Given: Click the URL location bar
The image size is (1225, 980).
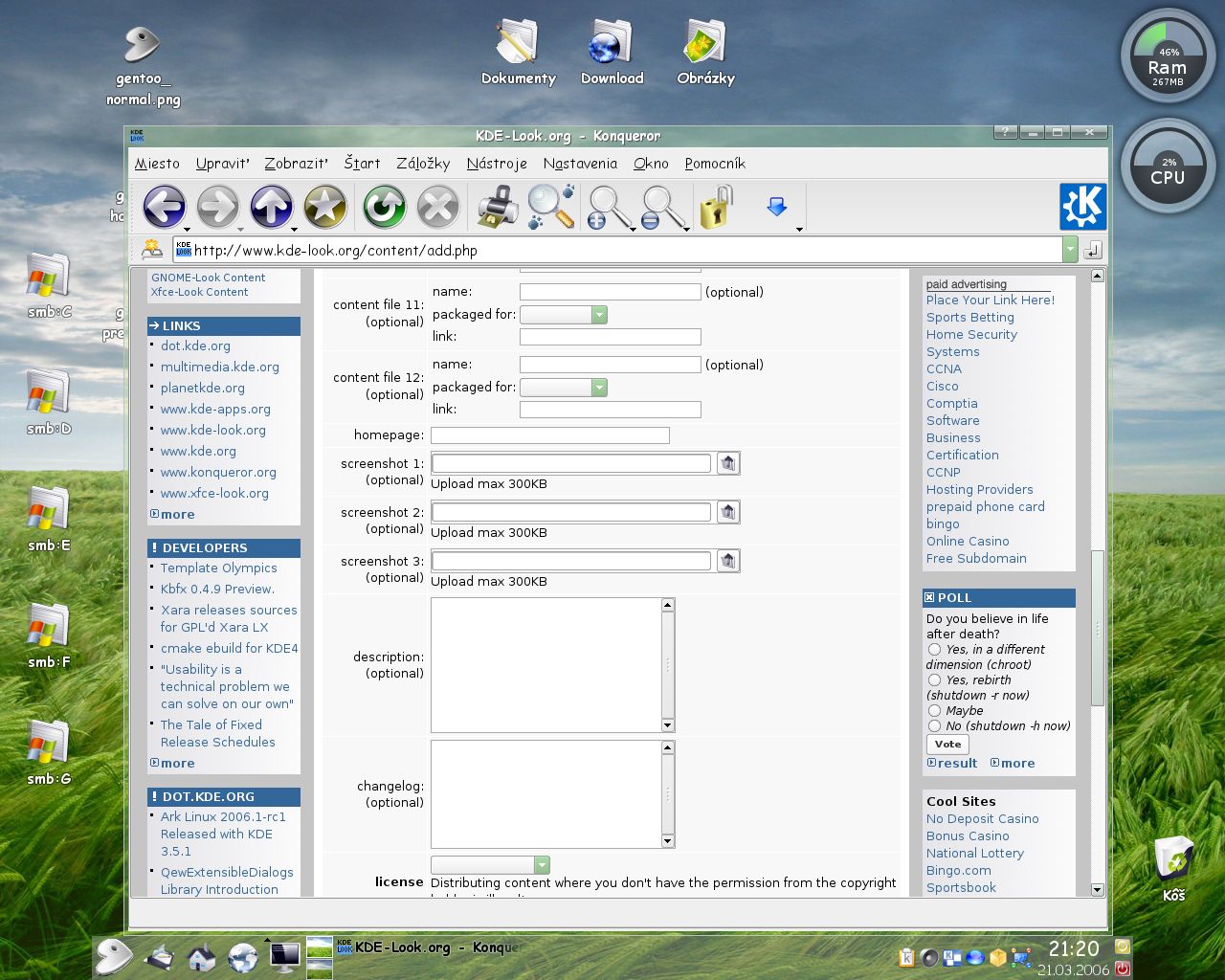Looking at the screenshot, I should [x=617, y=250].
